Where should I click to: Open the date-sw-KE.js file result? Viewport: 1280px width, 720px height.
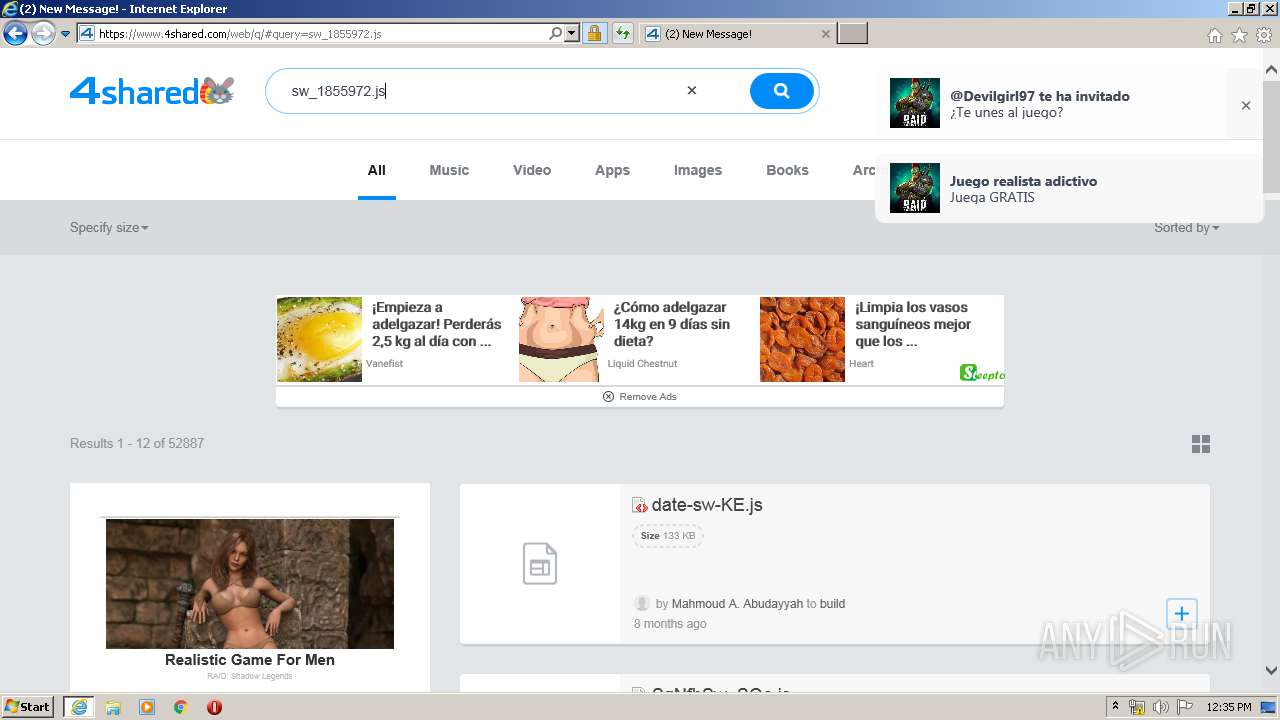click(x=707, y=505)
